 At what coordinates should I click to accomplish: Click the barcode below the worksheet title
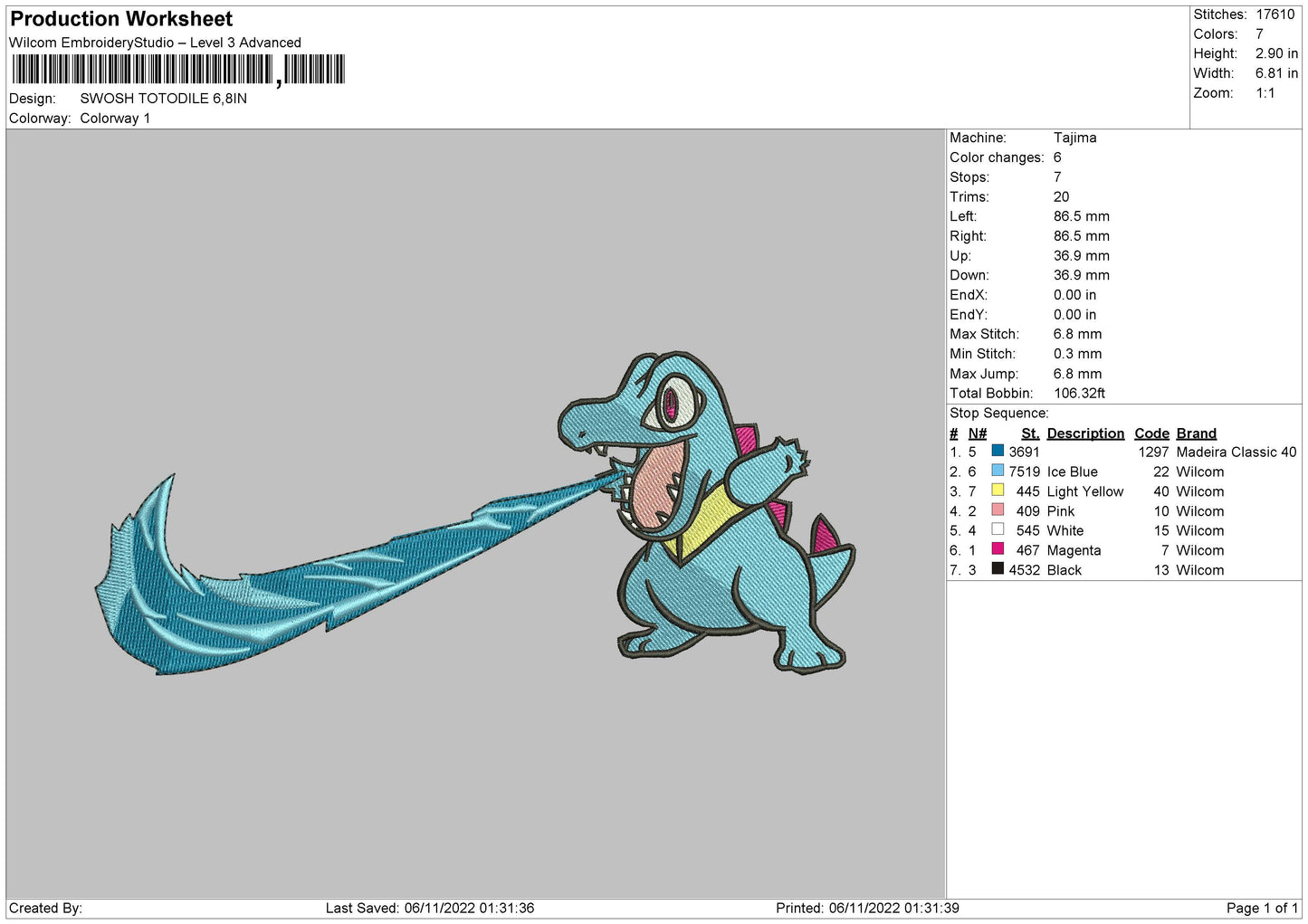178,70
